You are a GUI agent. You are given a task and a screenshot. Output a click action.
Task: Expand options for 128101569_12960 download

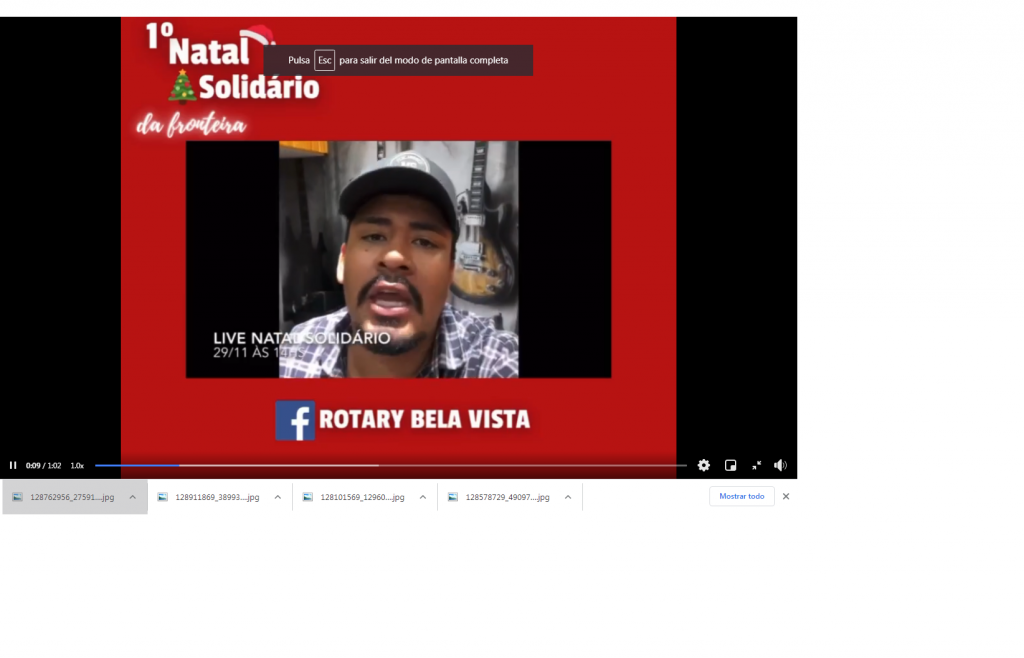[422, 497]
